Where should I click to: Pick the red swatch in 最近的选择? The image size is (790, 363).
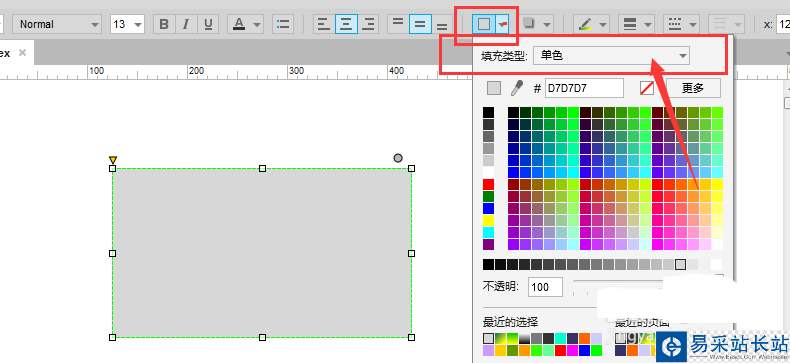560,350
